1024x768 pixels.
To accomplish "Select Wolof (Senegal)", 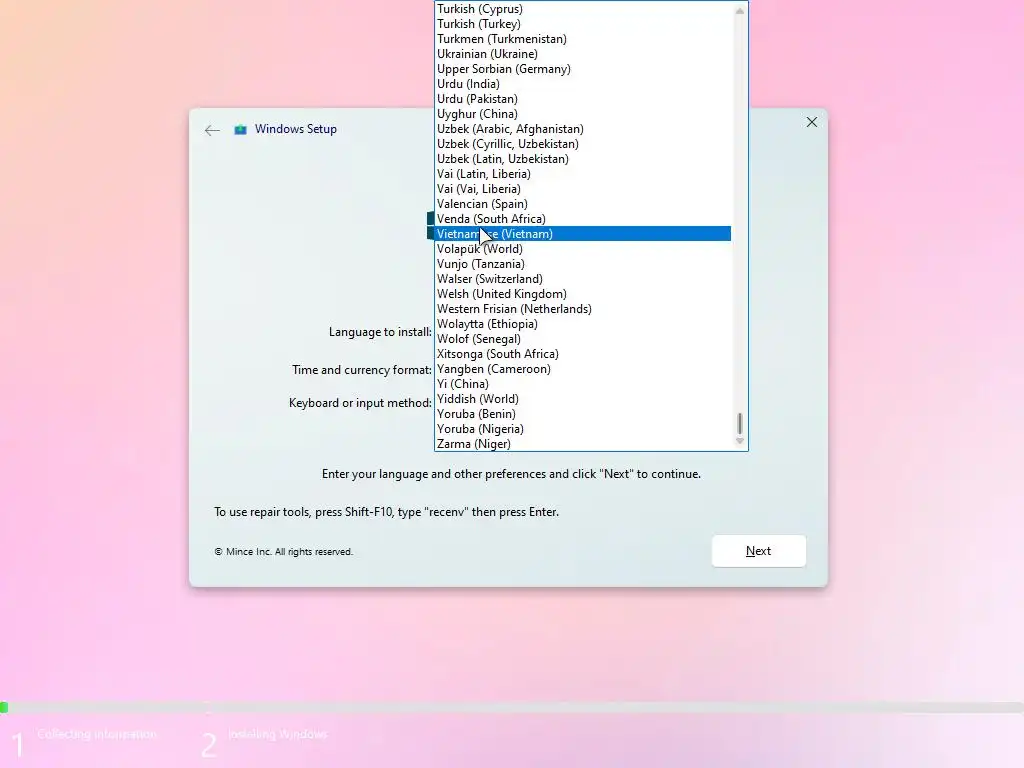I will click(583, 340).
